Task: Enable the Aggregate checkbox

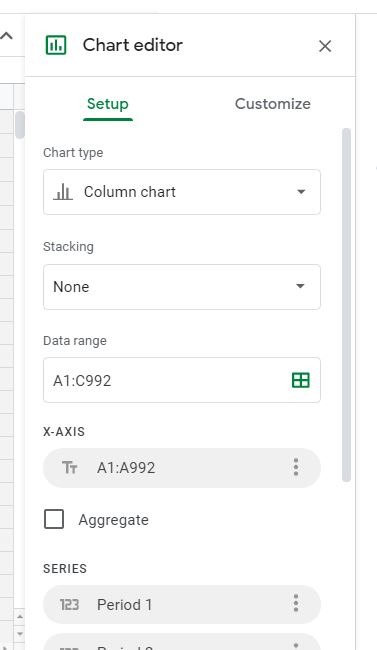Action: (x=54, y=519)
